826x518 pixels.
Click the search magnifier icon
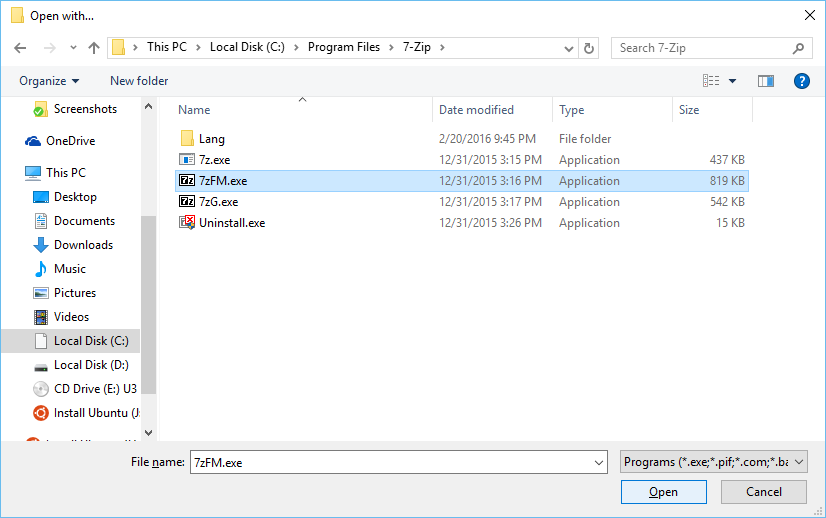pos(799,48)
